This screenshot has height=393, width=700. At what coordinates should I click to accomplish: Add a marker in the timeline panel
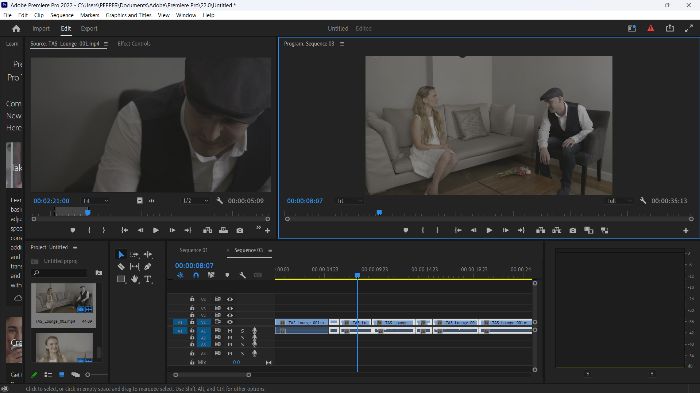[227, 275]
